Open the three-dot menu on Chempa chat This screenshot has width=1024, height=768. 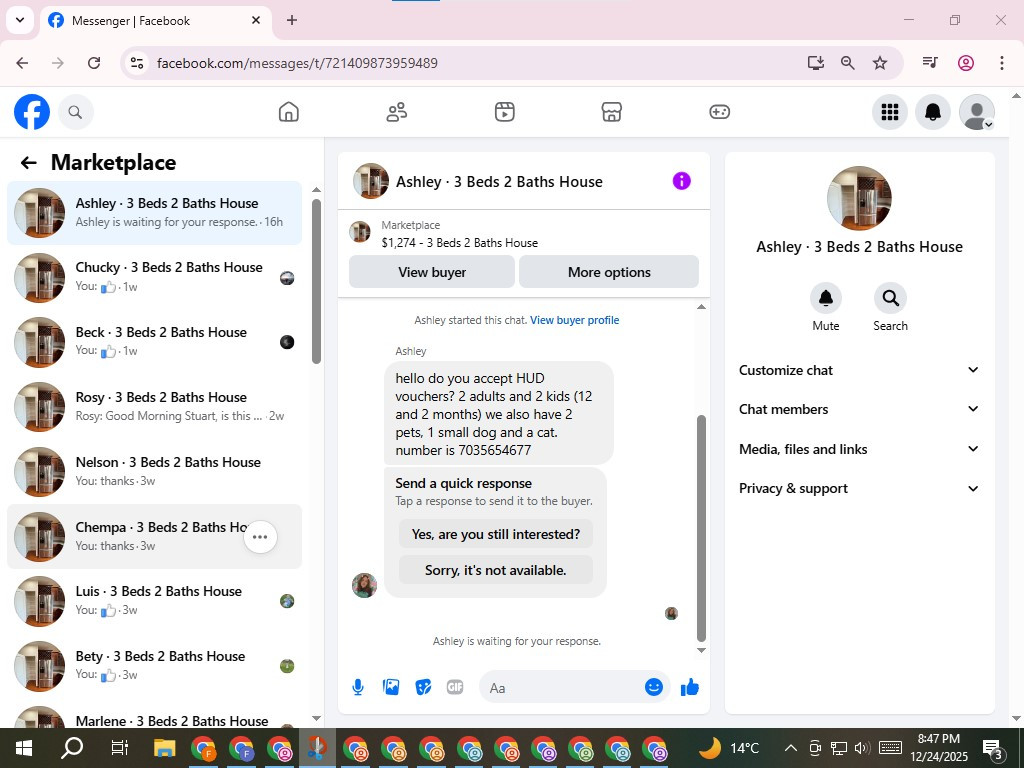click(260, 537)
